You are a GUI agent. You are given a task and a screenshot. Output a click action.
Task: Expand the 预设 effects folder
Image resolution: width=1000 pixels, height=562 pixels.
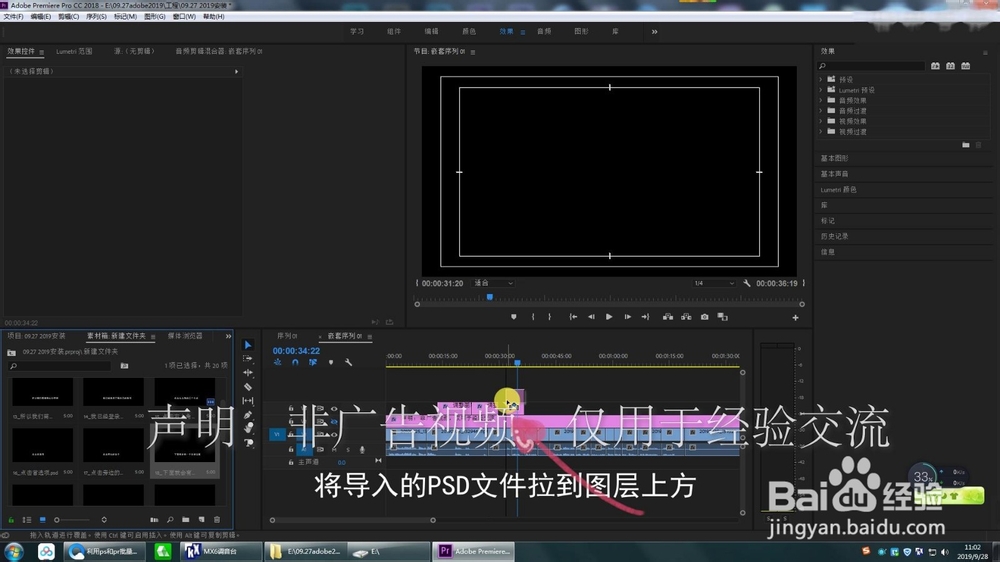click(x=821, y=80)
